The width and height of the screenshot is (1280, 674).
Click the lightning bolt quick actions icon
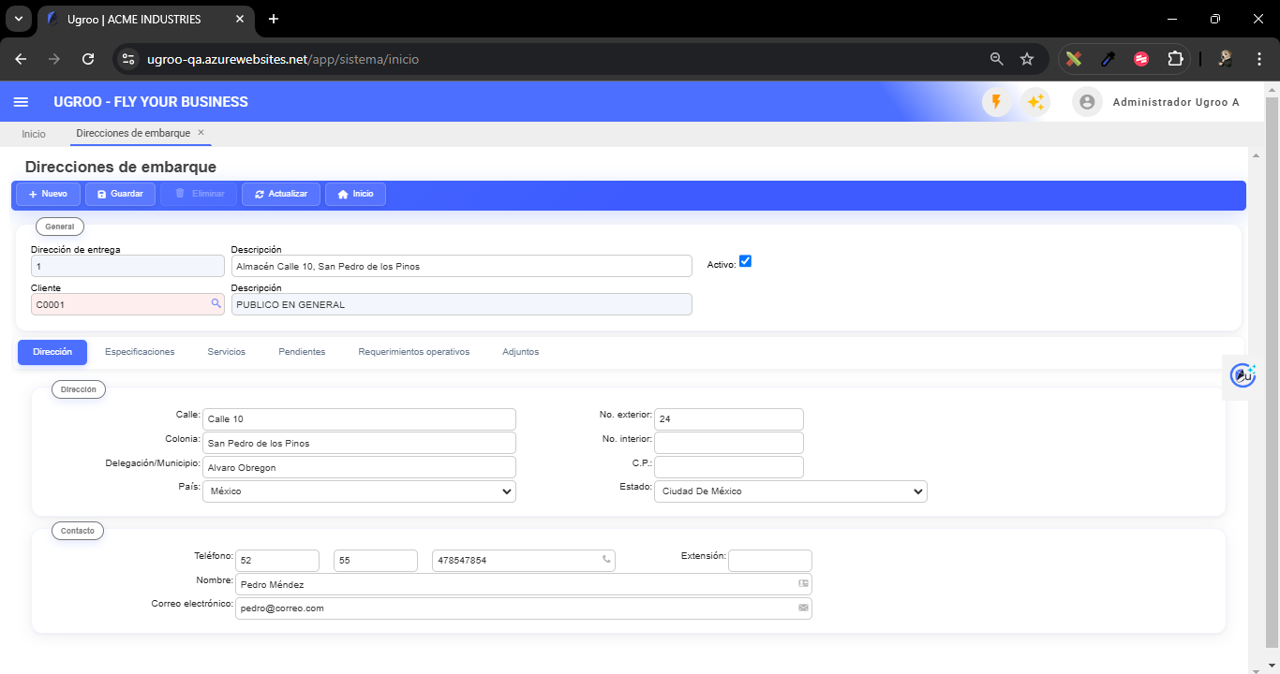996,102
